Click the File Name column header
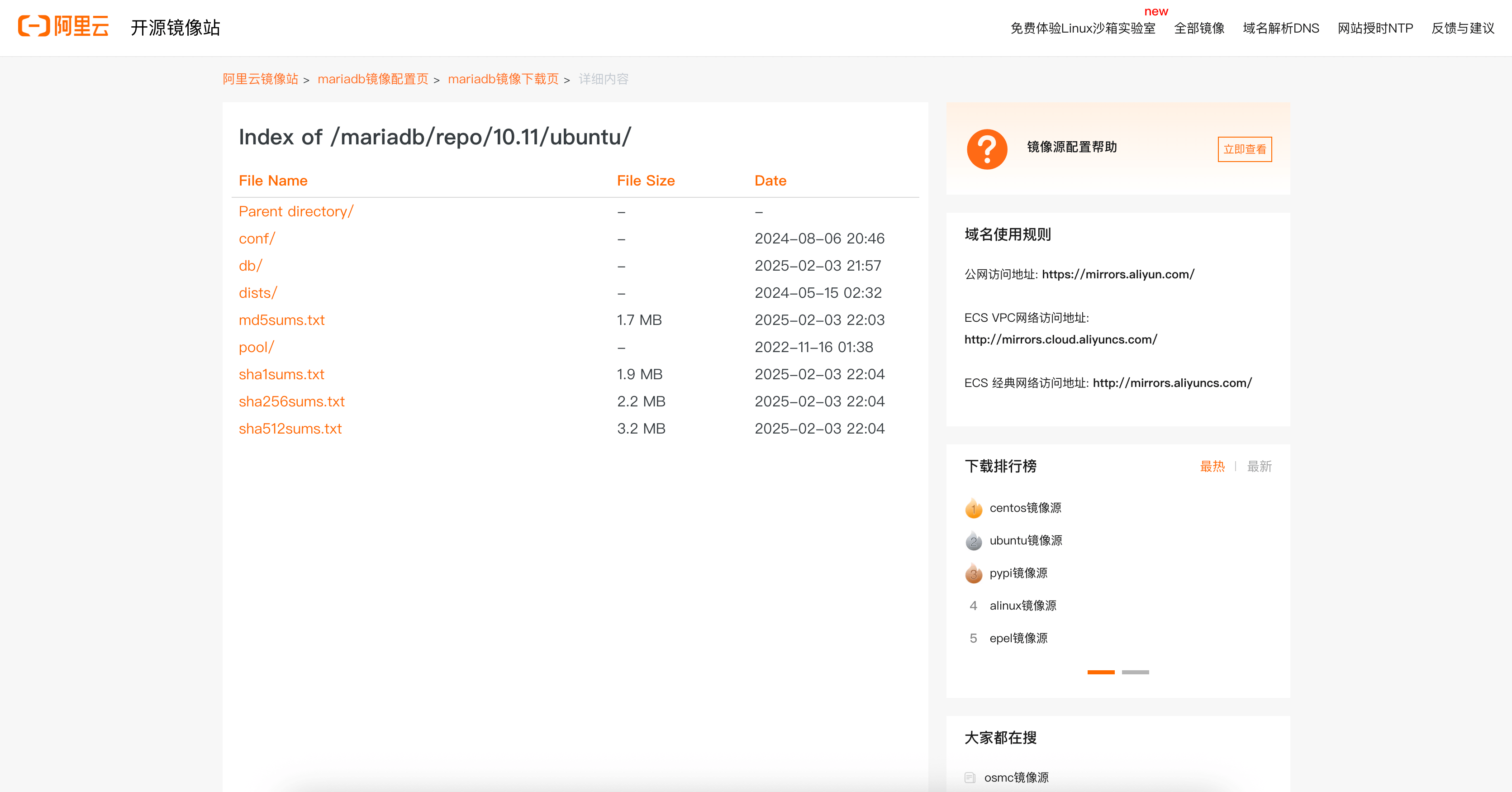The width and height of the screenshot is (1512, 792). (x=273, y=181)
